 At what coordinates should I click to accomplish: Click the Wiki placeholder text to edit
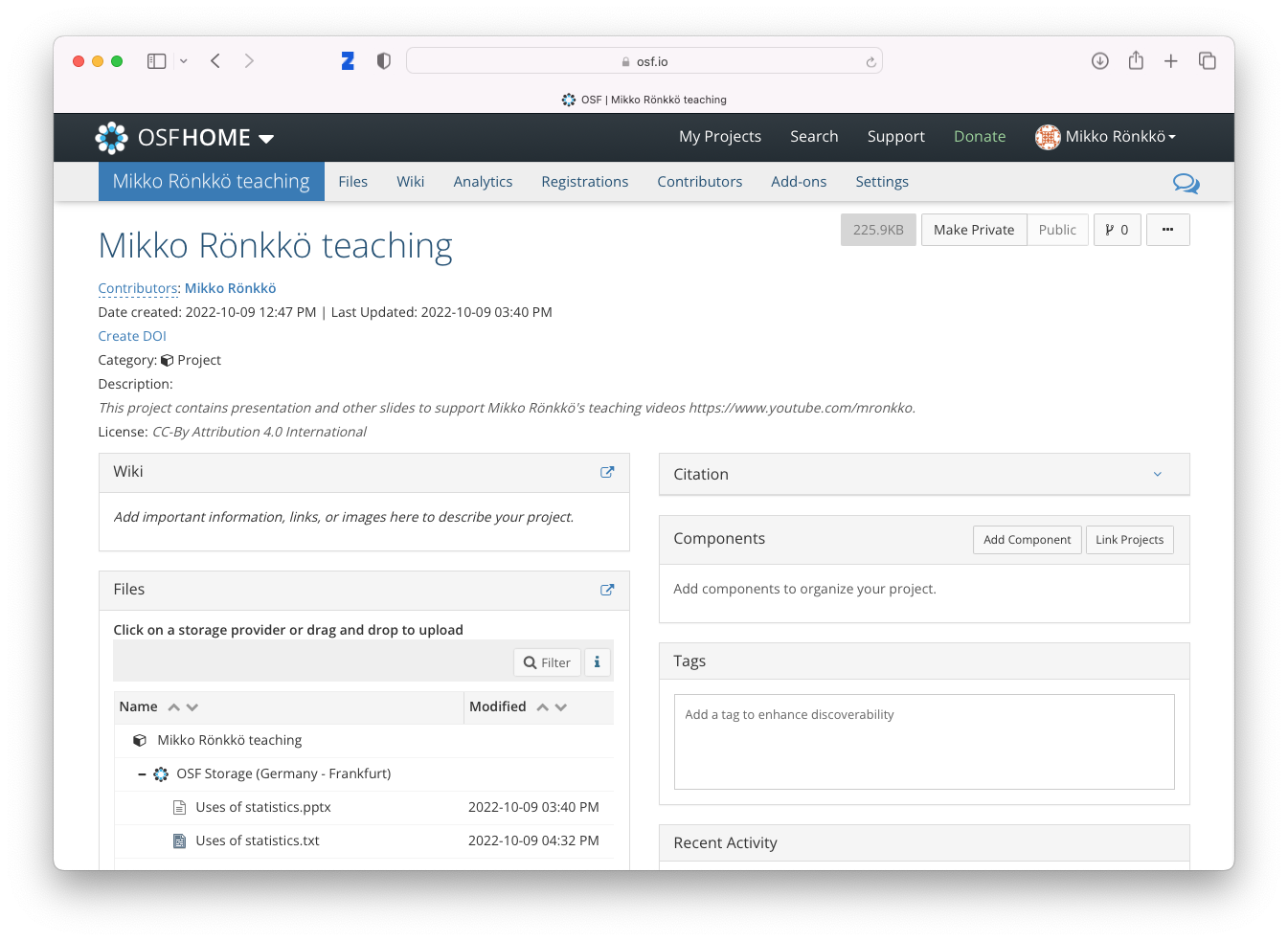[344, 517]
